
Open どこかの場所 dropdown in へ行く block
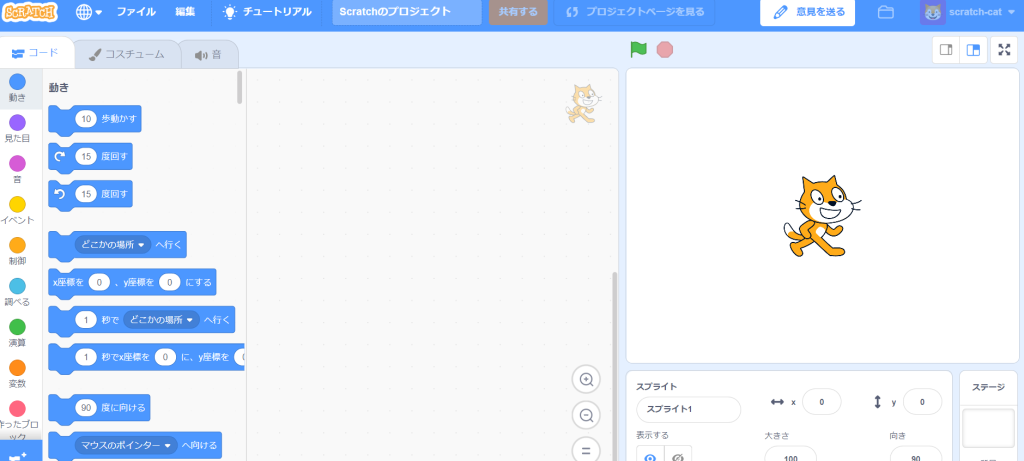coord(113,245)
